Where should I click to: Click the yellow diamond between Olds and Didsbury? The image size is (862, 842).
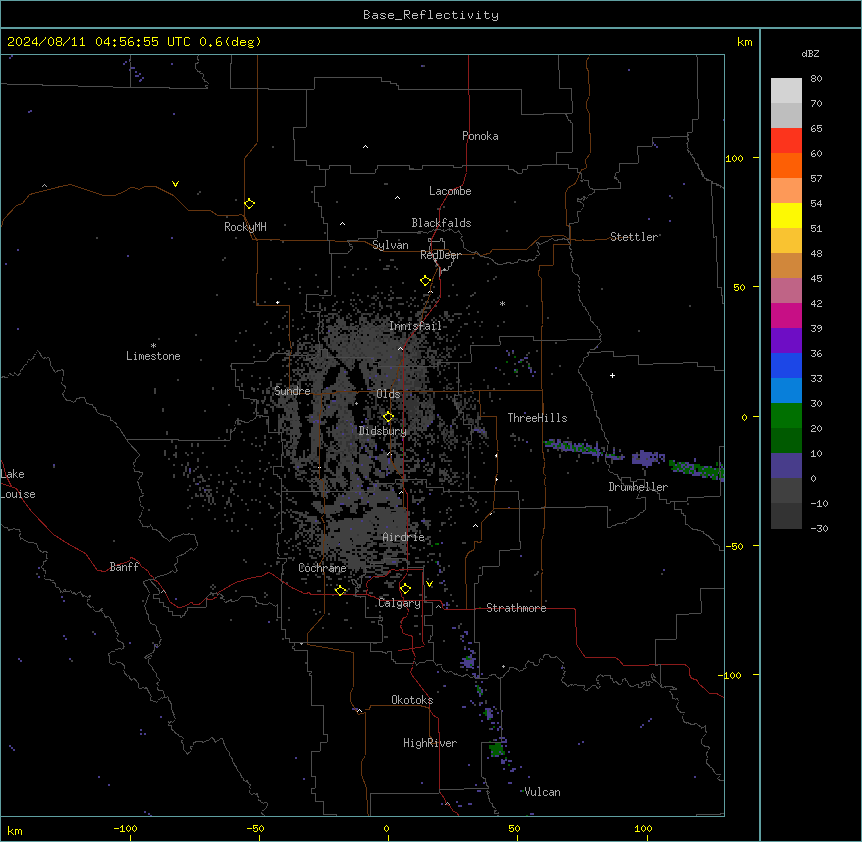point(388,417)
